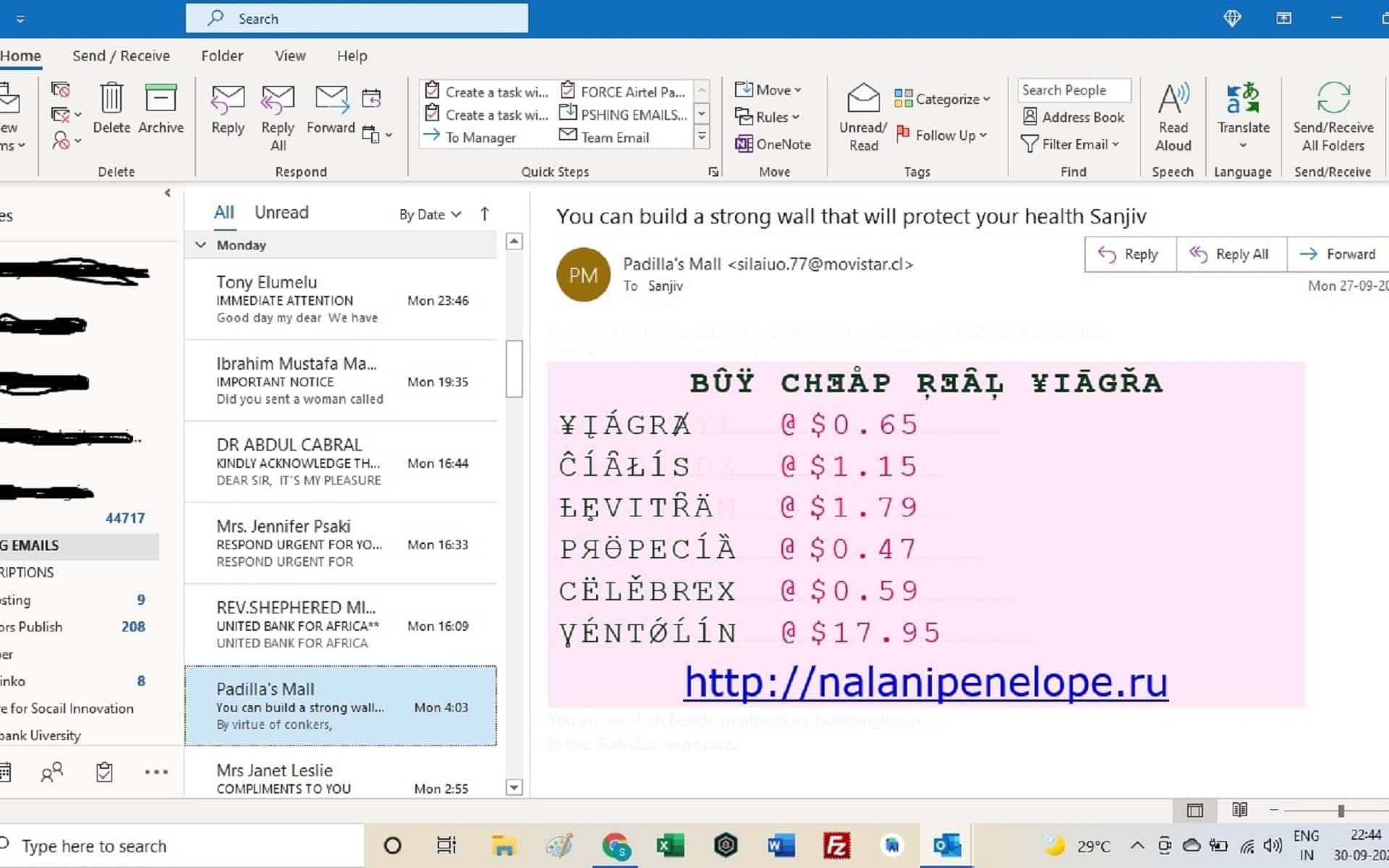Open the People view icon in the navigation bar
The image size is (1389, 868).
point(52,773)
